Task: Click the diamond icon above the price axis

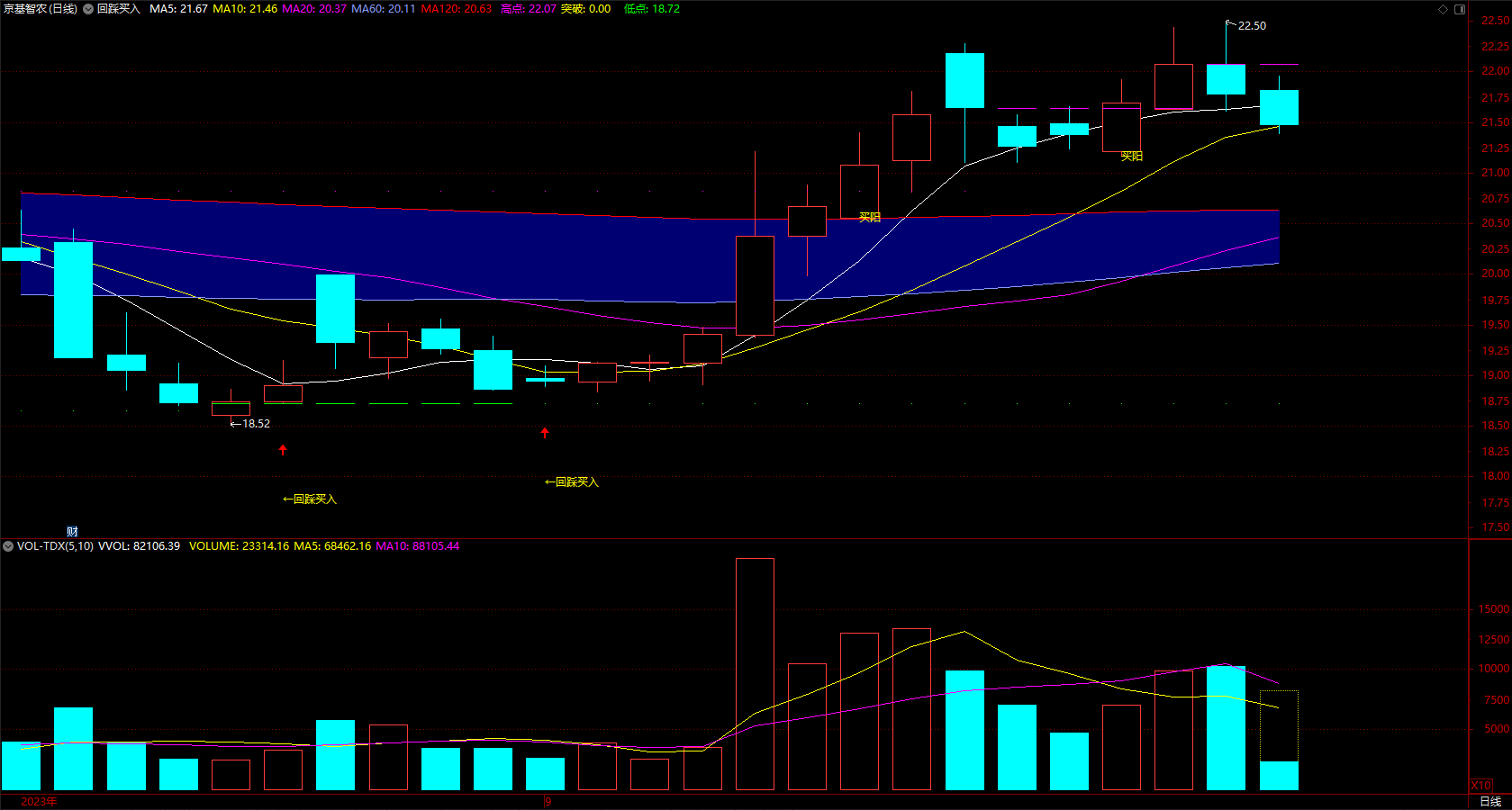Action: click(1443, 9)
